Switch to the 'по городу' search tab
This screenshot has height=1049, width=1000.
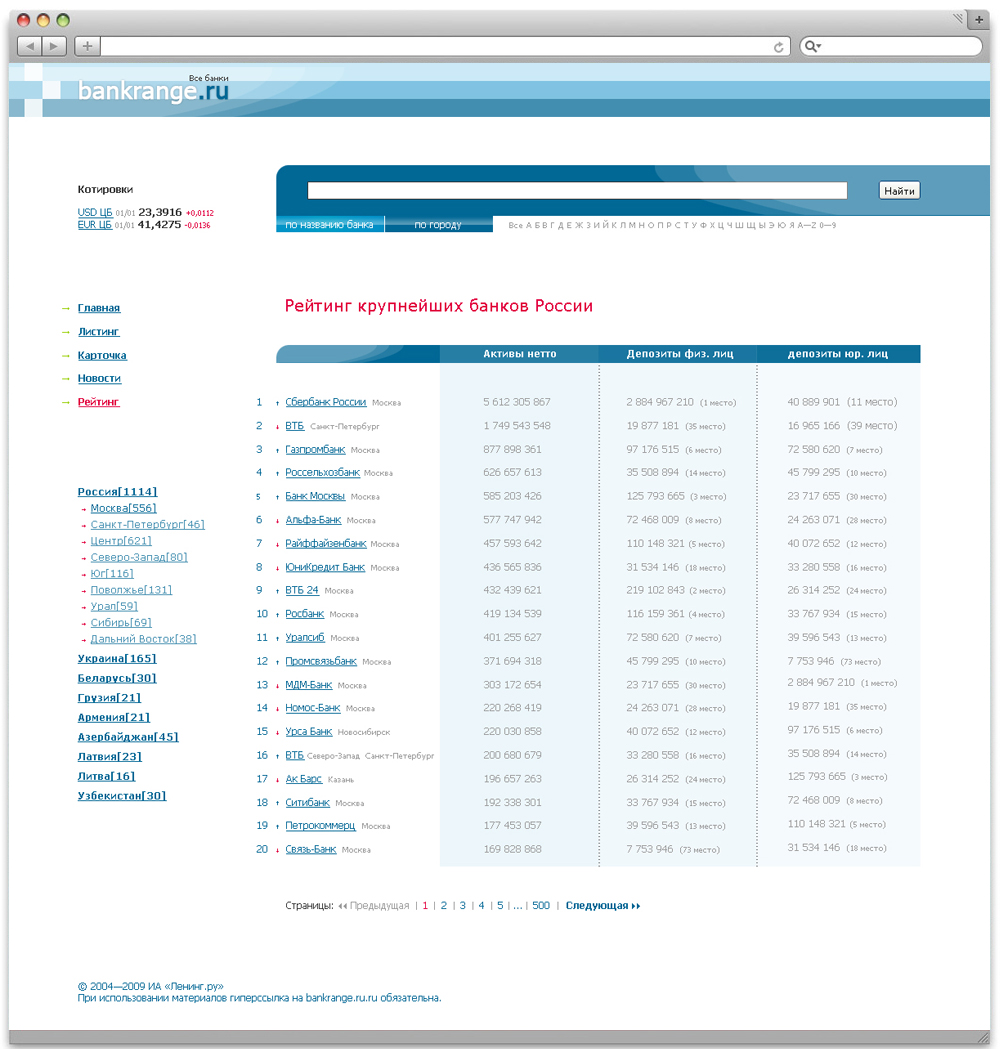[438, 225]
